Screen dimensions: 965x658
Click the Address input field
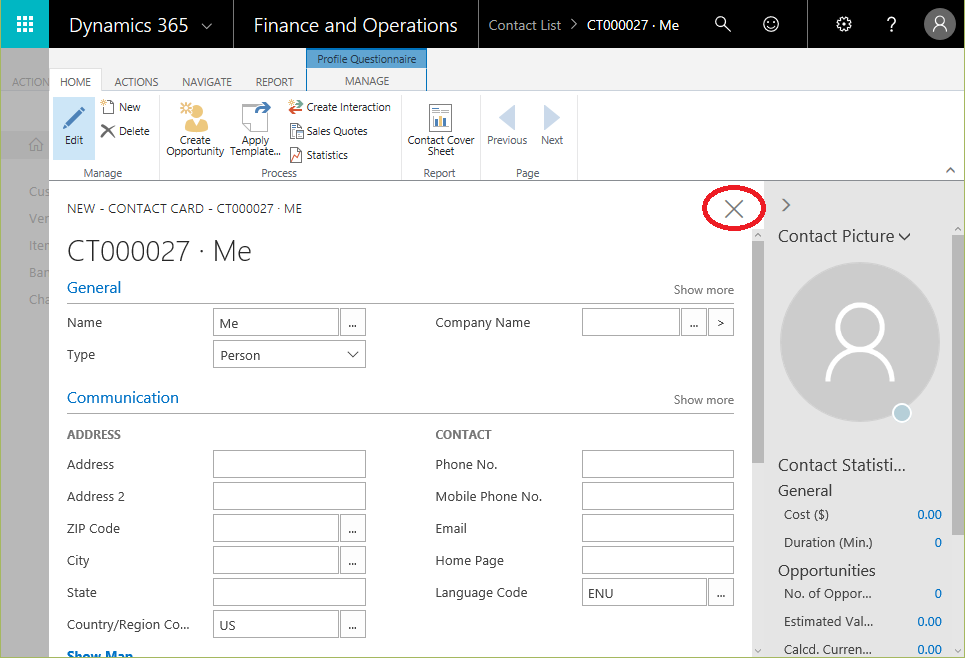pos(289,464)
